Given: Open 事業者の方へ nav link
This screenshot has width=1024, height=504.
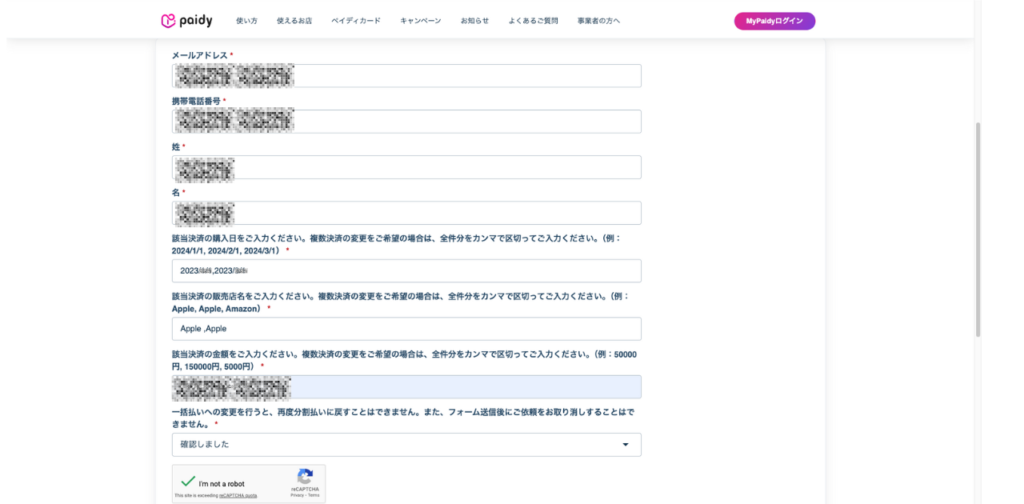Looking at the screenshot, I should 598,21.
